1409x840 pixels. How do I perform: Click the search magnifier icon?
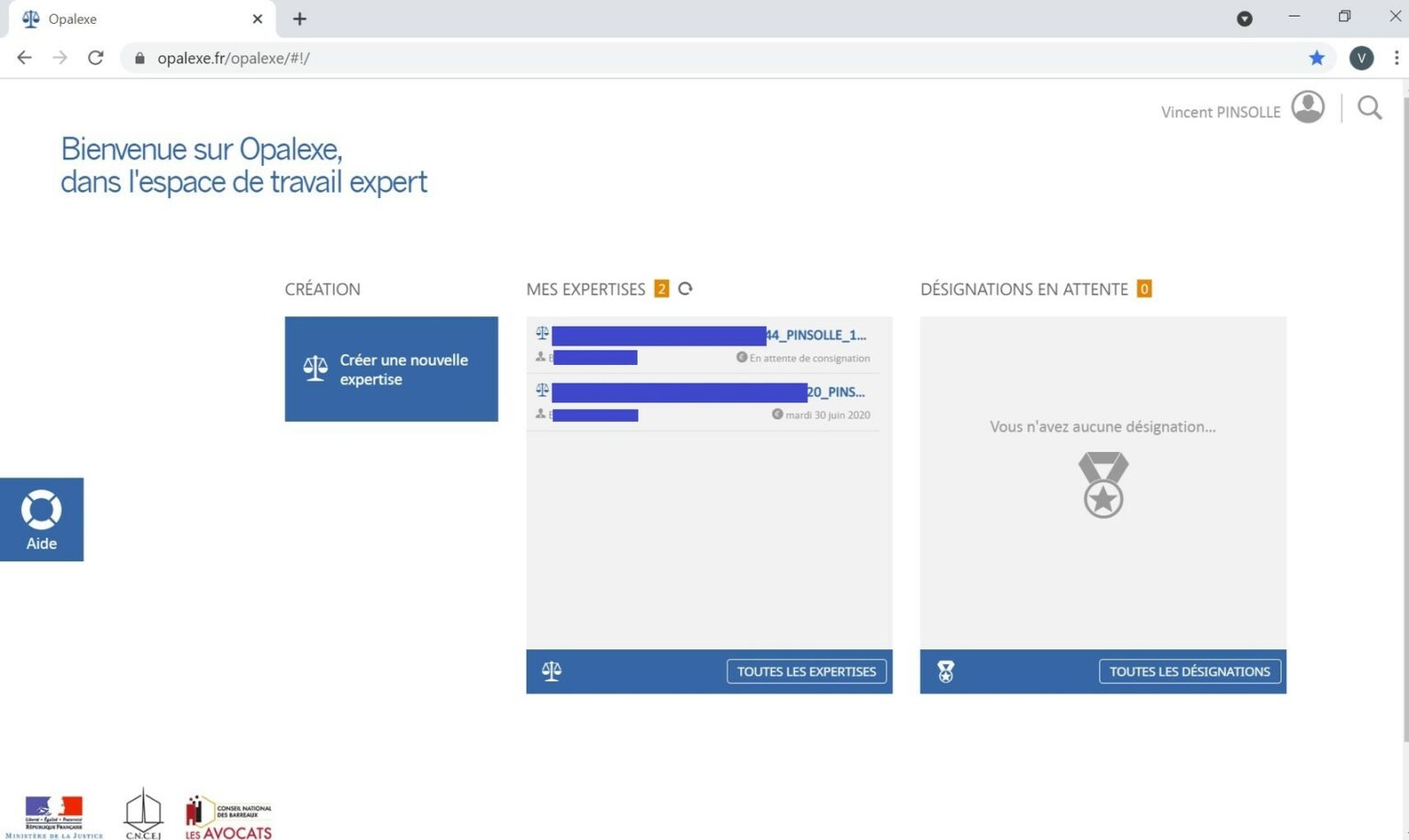point(1370,108)
